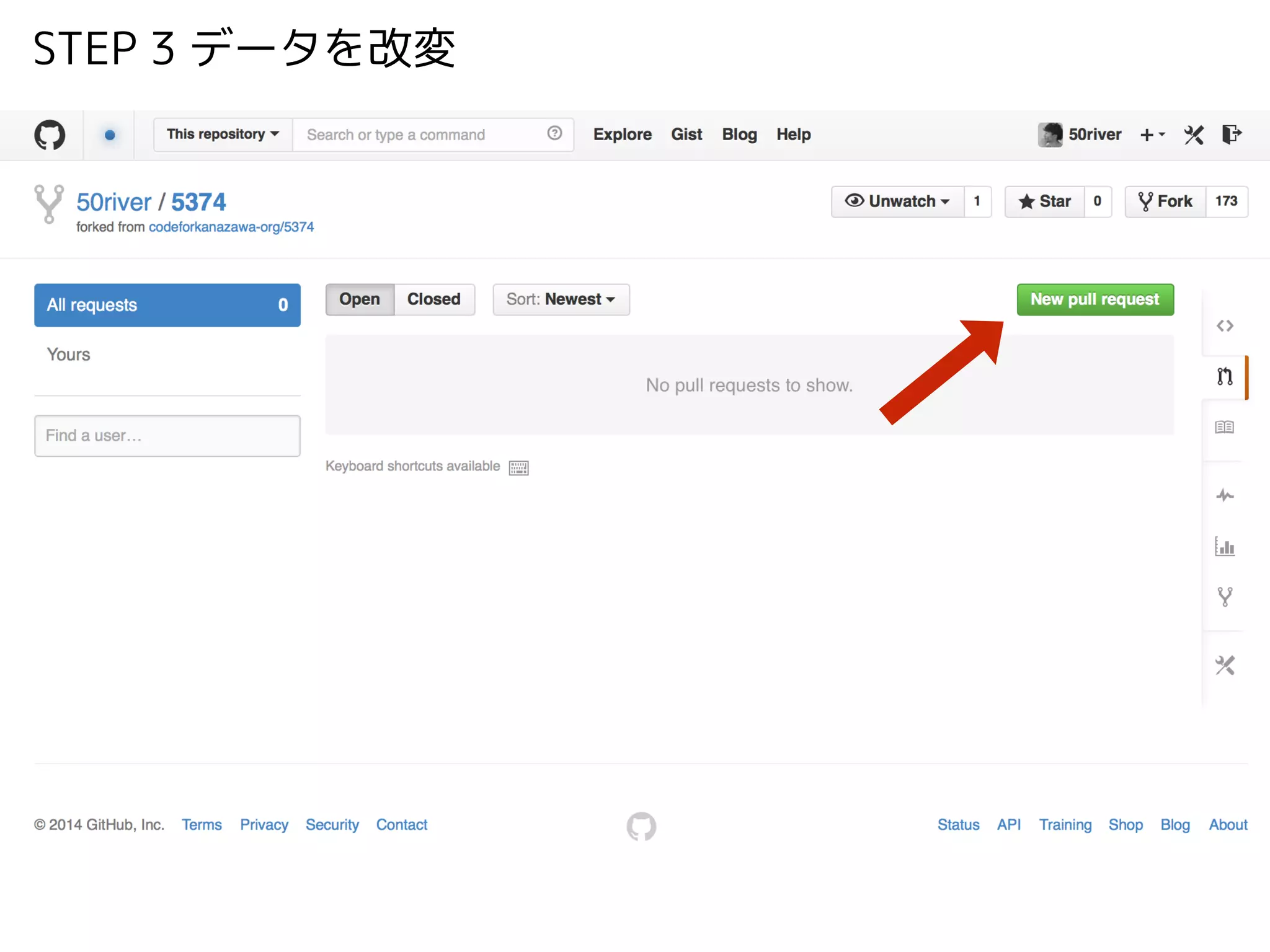Viewport: 1270px width, 952px height.
Task: Click the New pull request button
Action: click(1095, 299)
